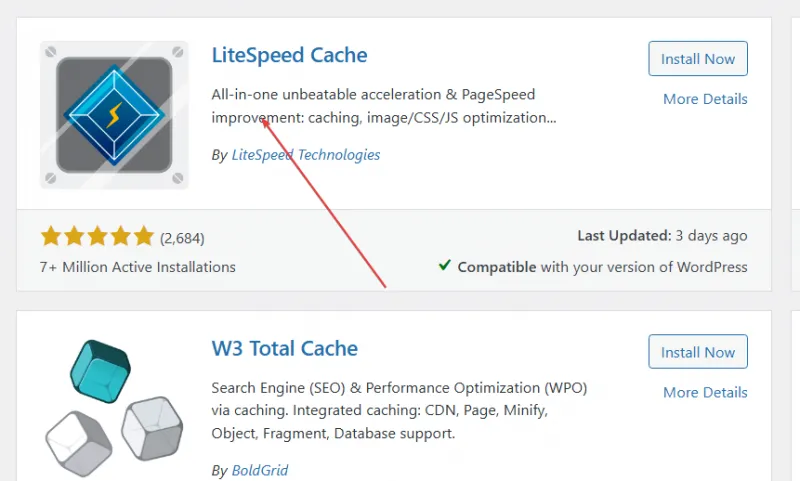The width and height of the screenshot is (800, 481).
Task: Click the green compatibility checkmark icon
Action: point(444,266)
